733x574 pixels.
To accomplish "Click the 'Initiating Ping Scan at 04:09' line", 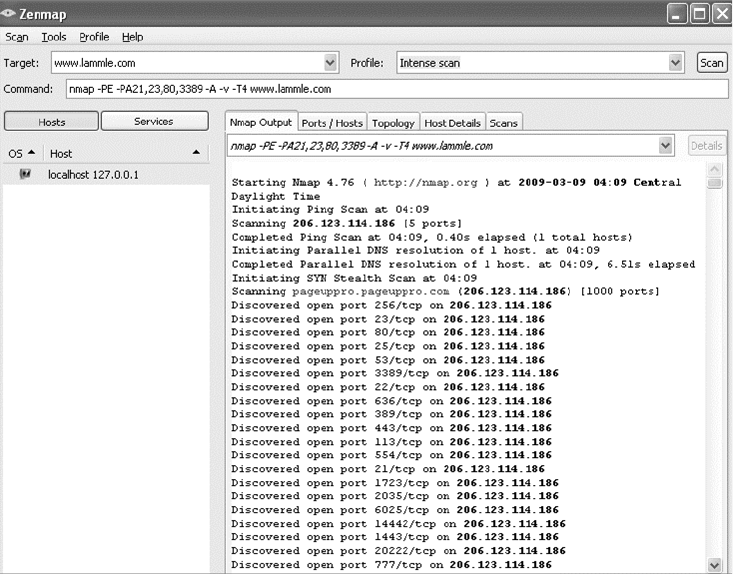I will 330,209.
